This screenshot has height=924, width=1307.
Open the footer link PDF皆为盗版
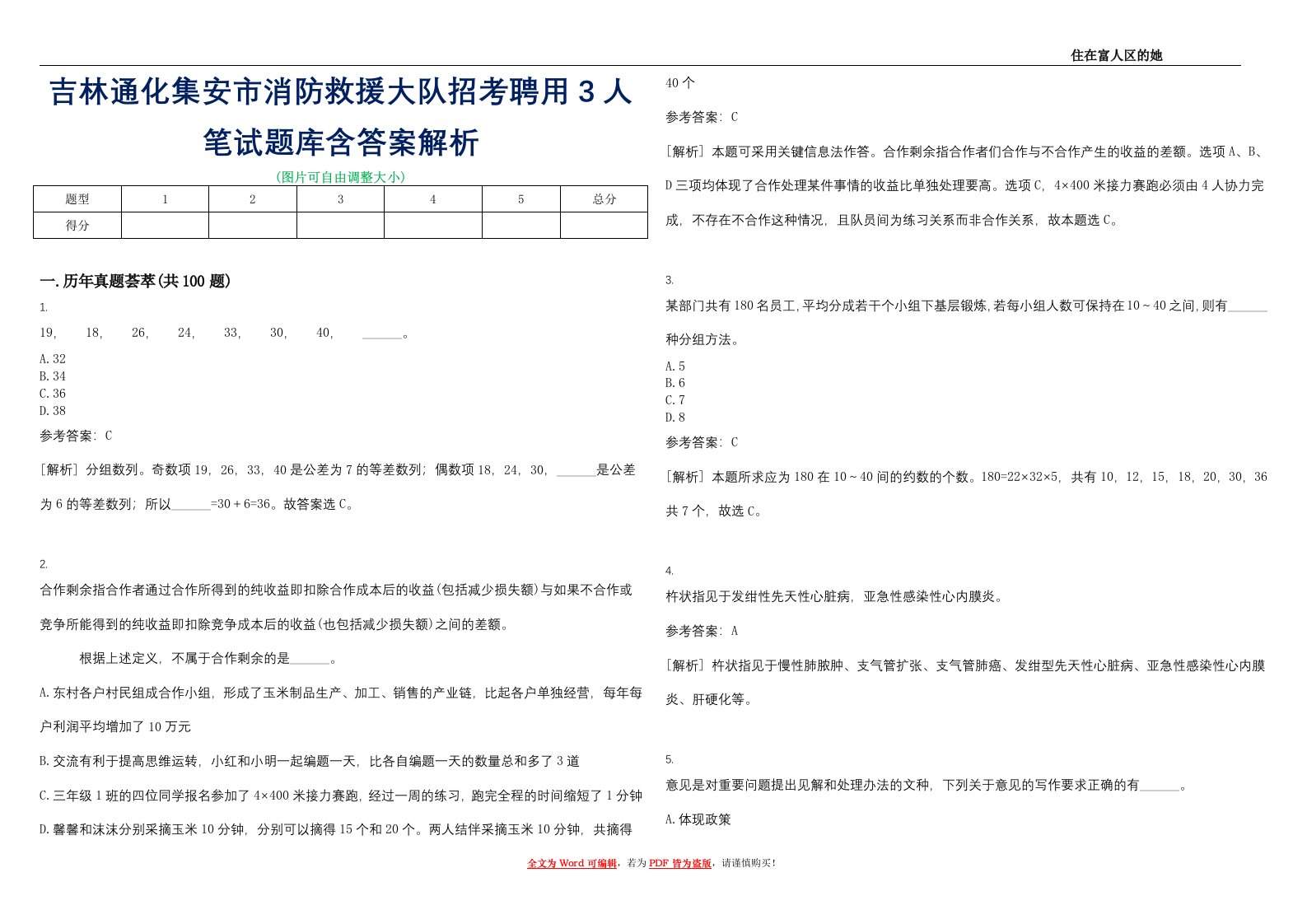tap(680, 863)
